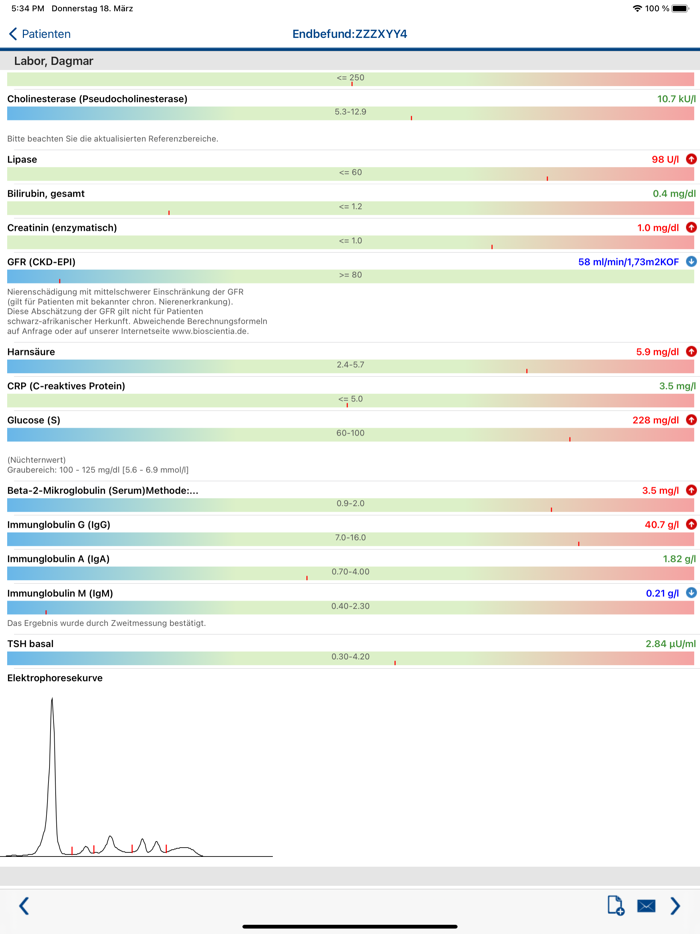The image size is (700, 934).
Task: Tap blue down-arrow icon beside GFR (CKD-EPI)
Action: click(691, 262)
